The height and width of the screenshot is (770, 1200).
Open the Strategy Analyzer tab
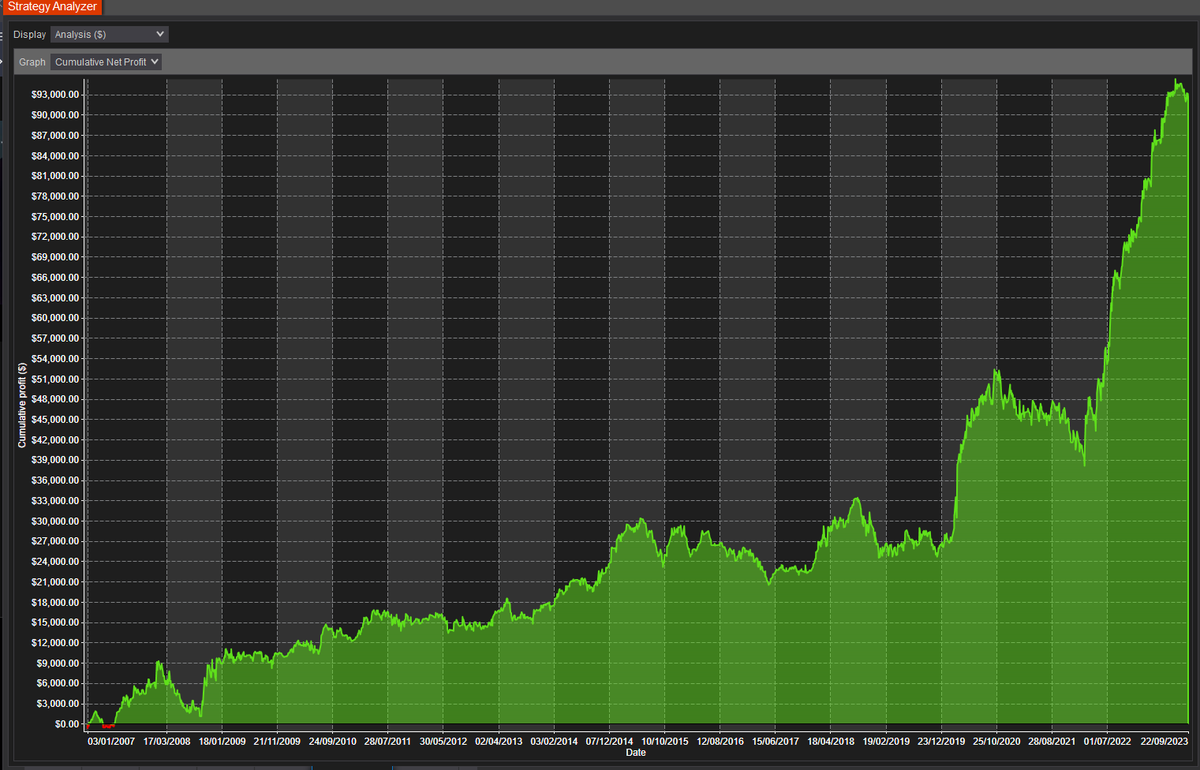[52, 7]
